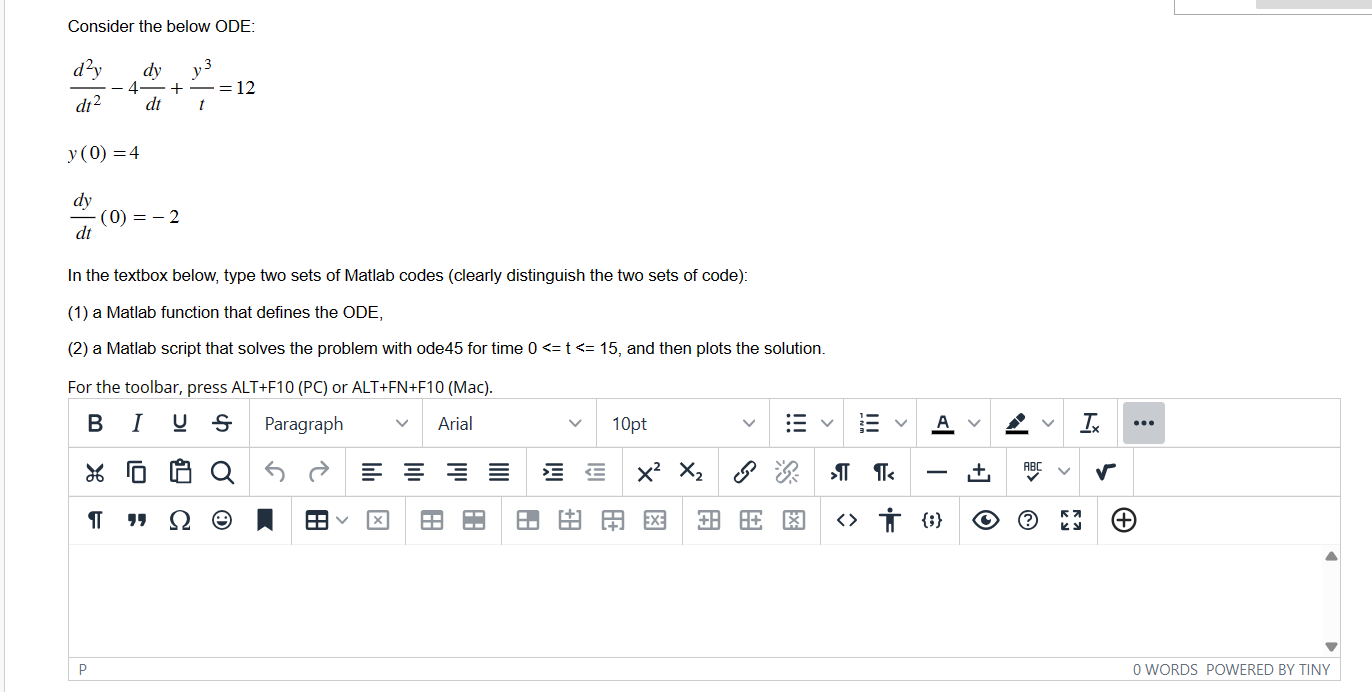1372x692 pixels.
Task: Justify the text
Action: point(499,472)
